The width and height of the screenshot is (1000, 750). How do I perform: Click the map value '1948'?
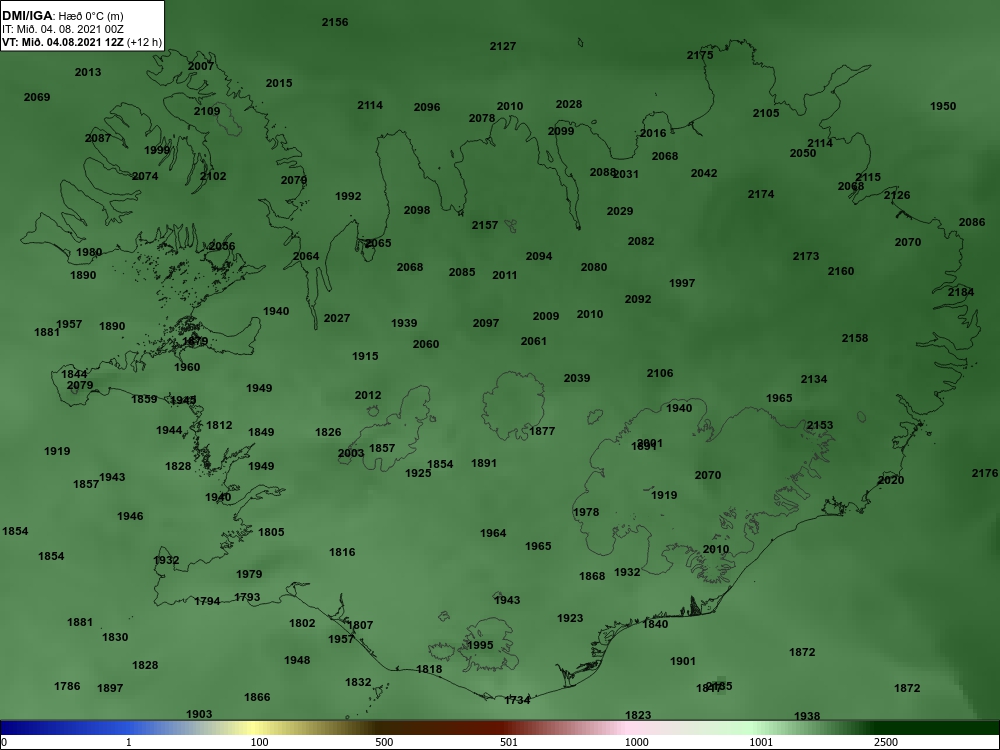297,660
